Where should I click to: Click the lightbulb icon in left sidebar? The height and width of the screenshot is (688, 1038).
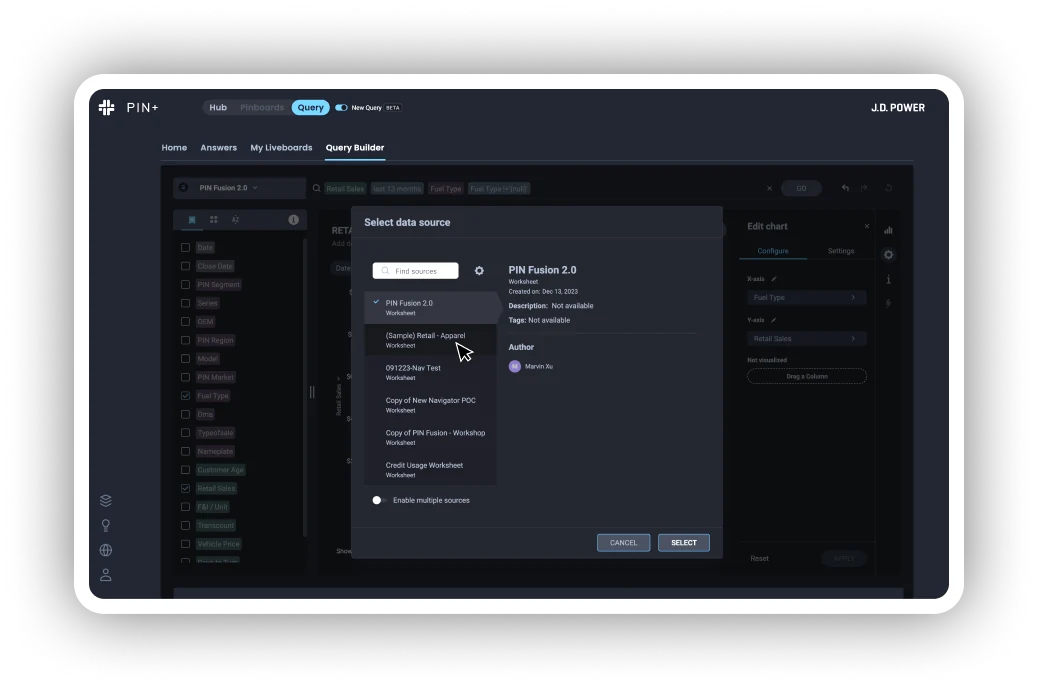(x=106, y=525)
